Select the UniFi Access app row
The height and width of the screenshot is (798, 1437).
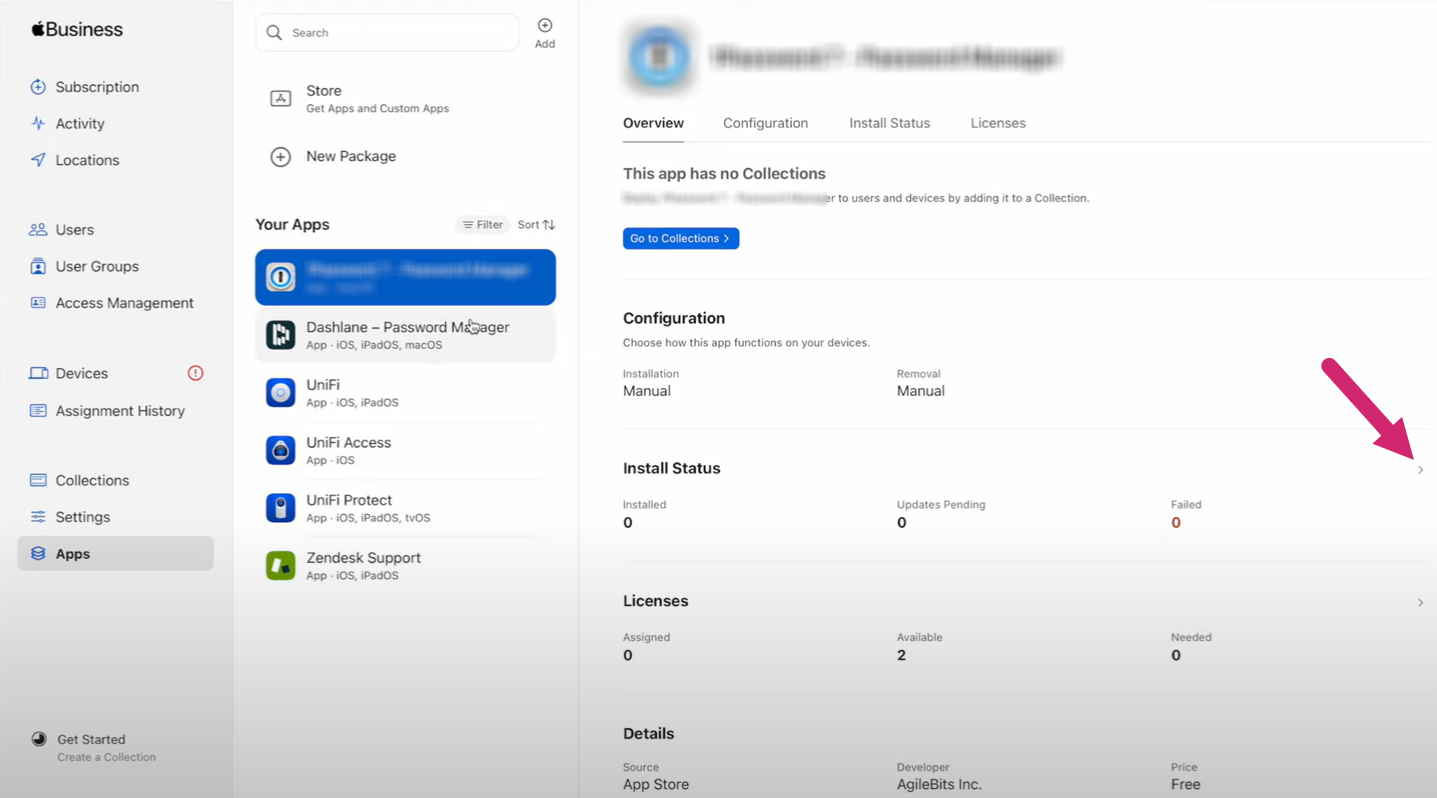[406, 450]
